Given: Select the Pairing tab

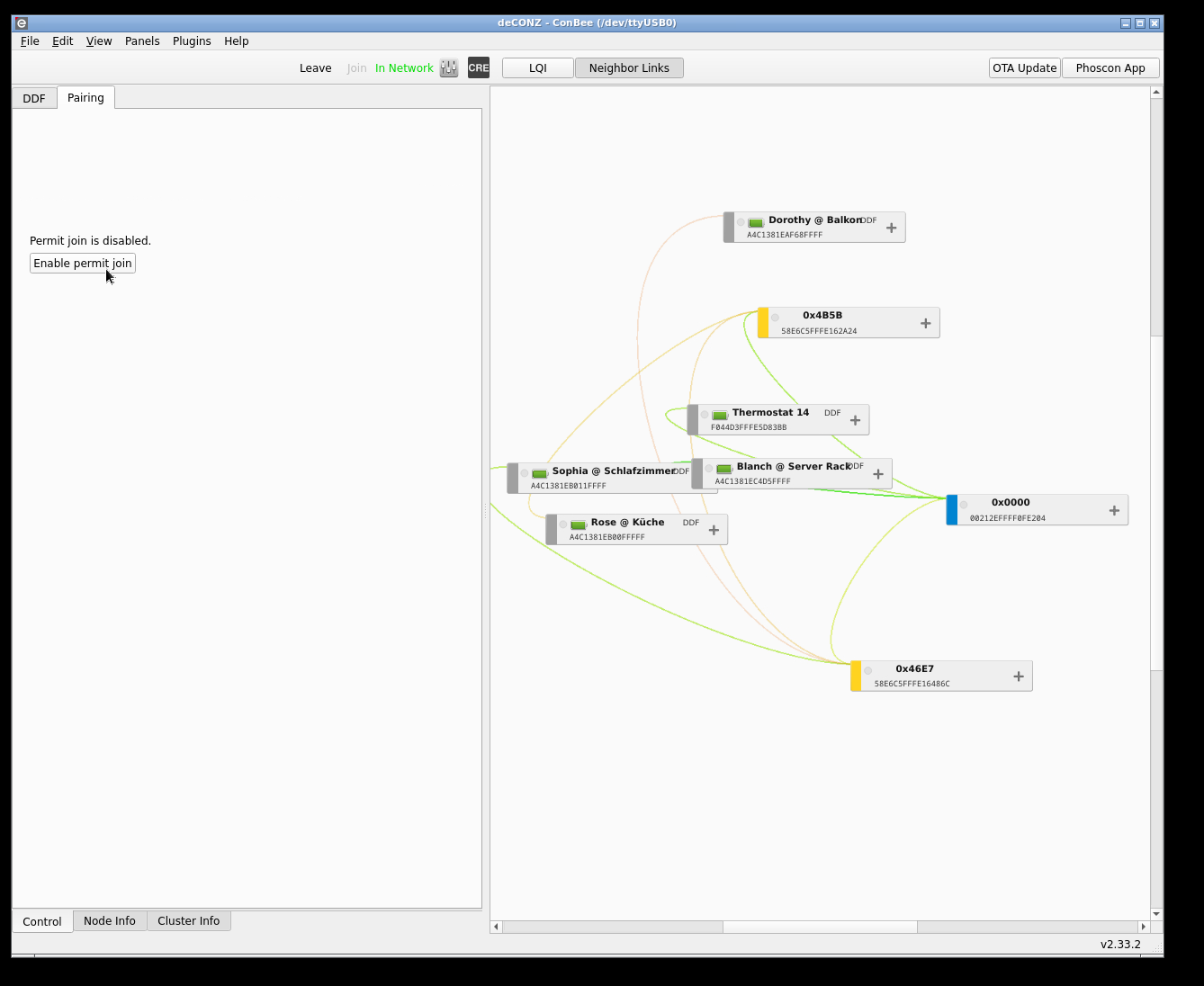Looking at the screenshot, I should 85,98.
